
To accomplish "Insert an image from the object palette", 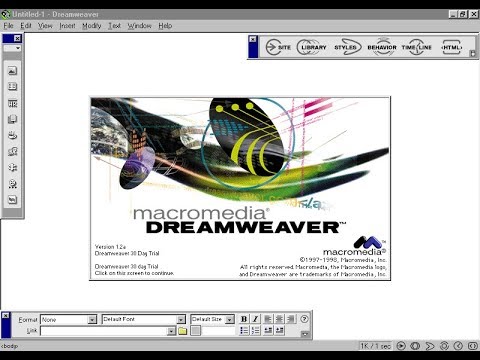I will pos(12,71).
